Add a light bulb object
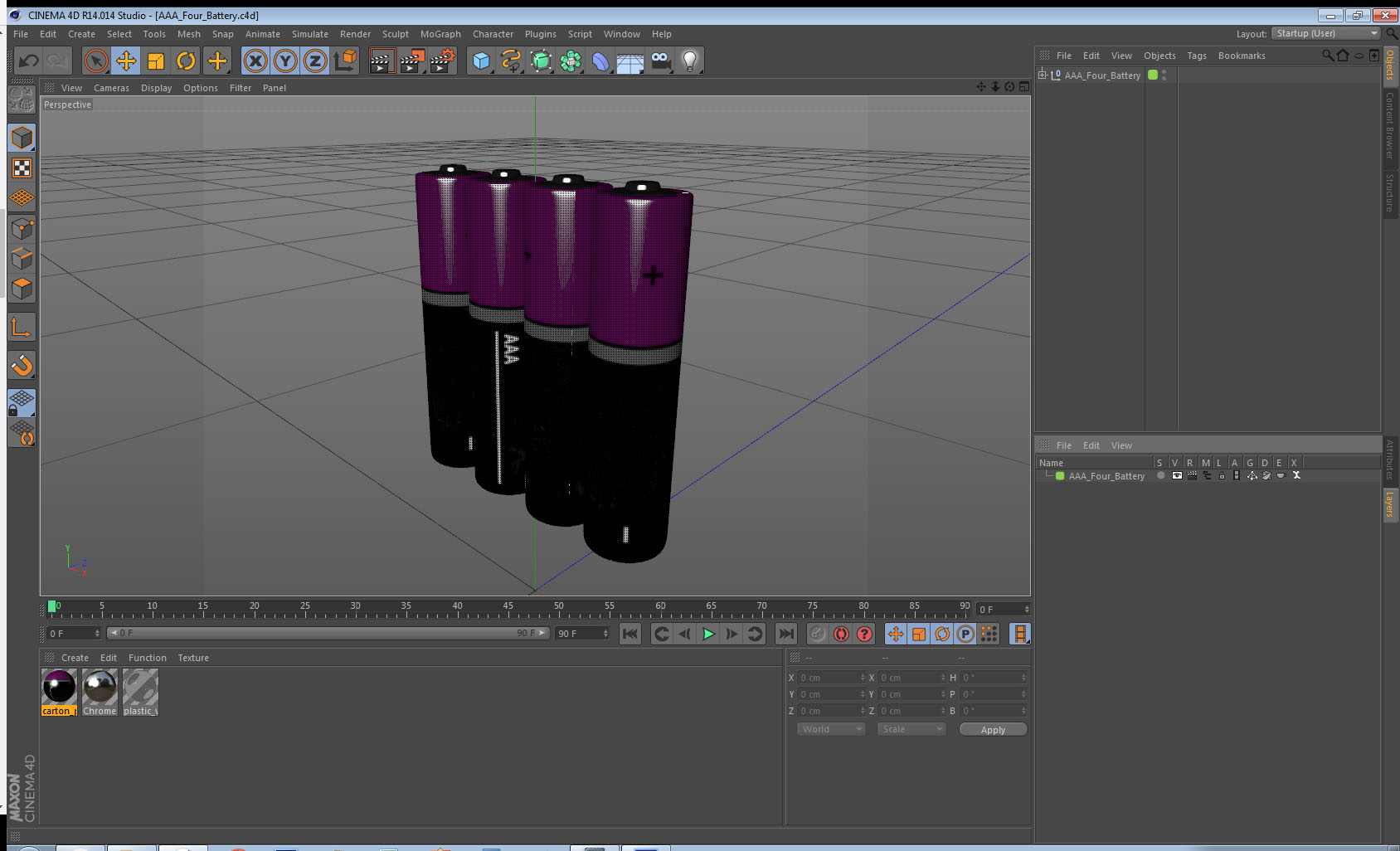 690,61
